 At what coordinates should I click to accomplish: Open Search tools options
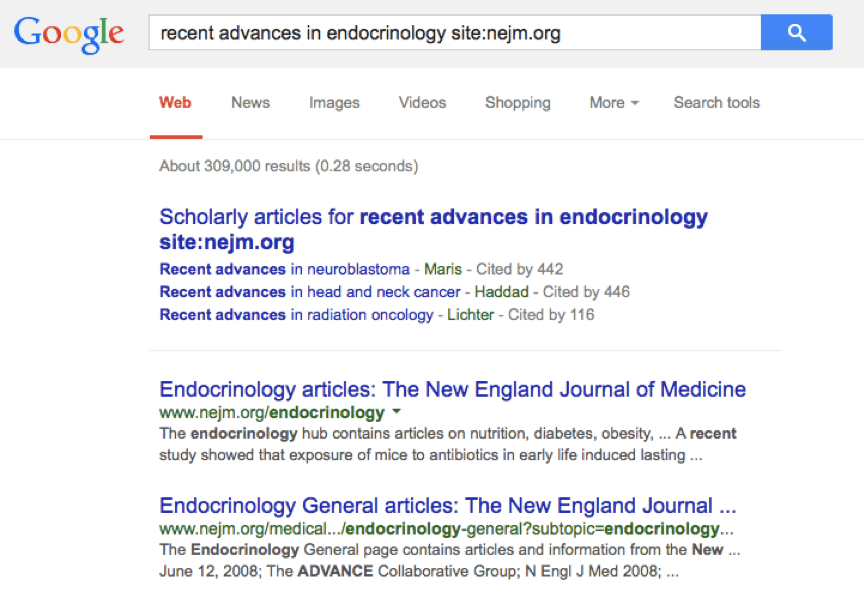coord(716,102)
